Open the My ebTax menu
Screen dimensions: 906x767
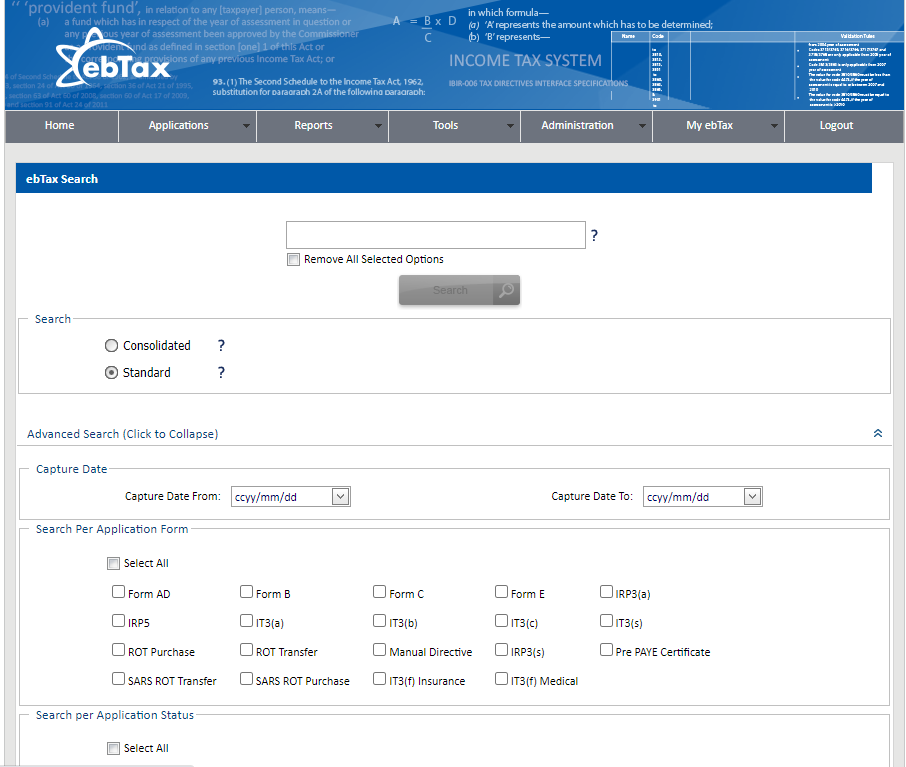tap(710, 125)
